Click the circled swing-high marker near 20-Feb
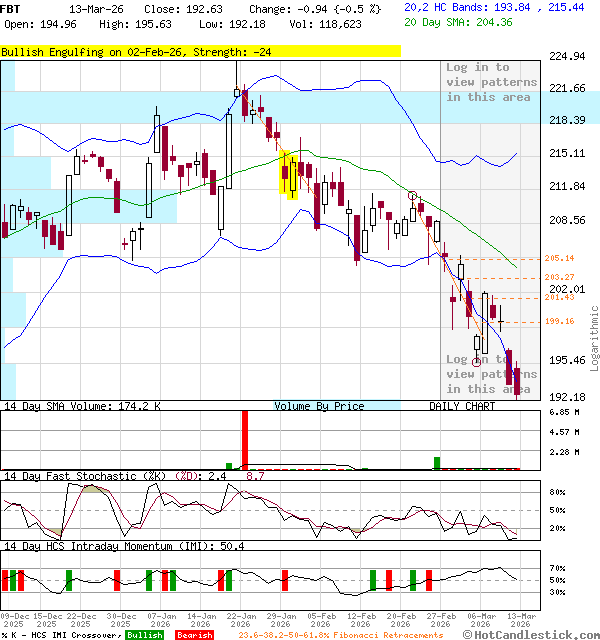The image size is (600, 640). 412,196
